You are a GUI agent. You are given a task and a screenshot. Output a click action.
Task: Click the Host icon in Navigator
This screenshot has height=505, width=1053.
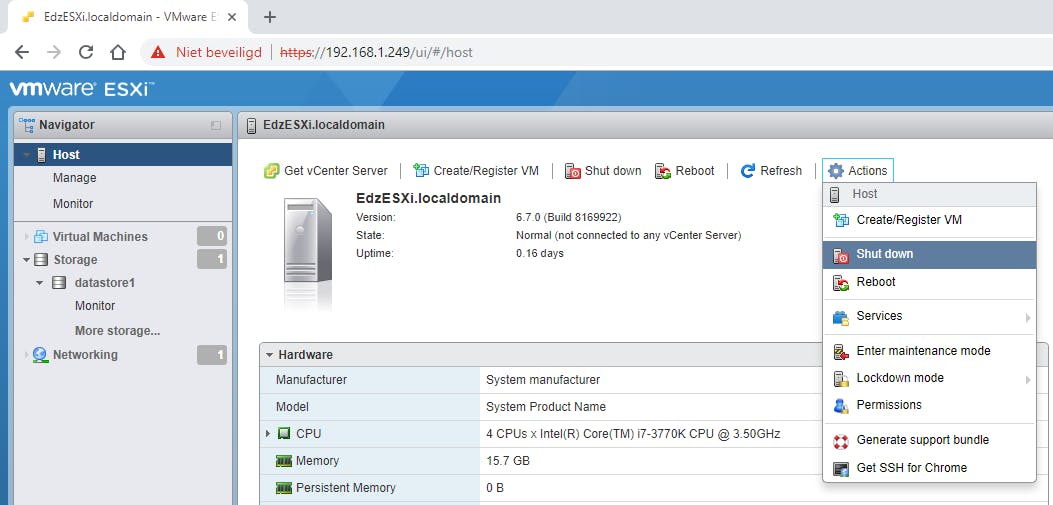[42, 154]
